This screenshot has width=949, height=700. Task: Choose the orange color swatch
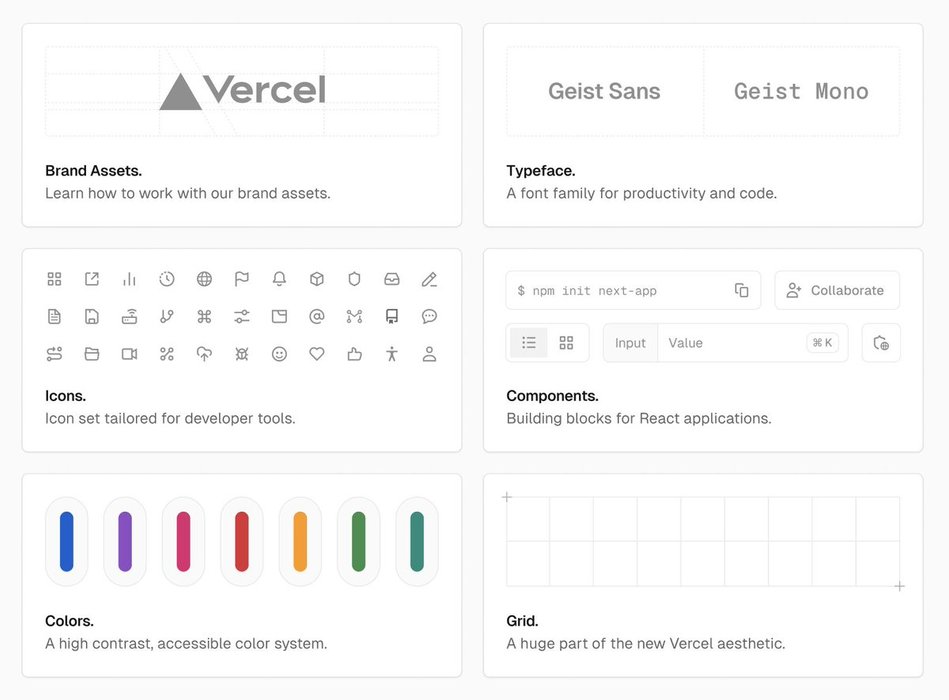[300, 541]
